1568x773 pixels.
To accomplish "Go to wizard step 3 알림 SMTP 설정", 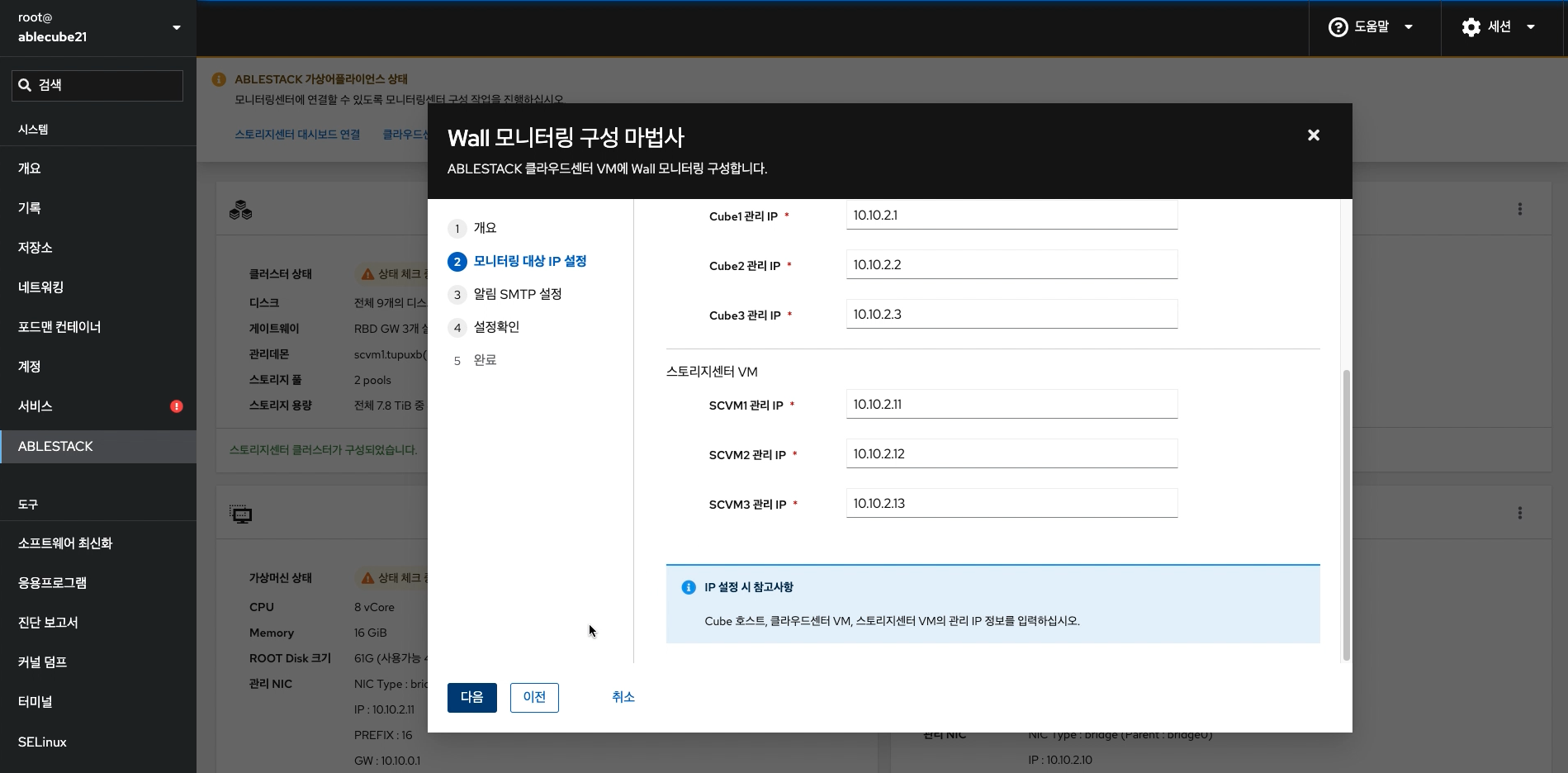I will [x=517, y=295].
